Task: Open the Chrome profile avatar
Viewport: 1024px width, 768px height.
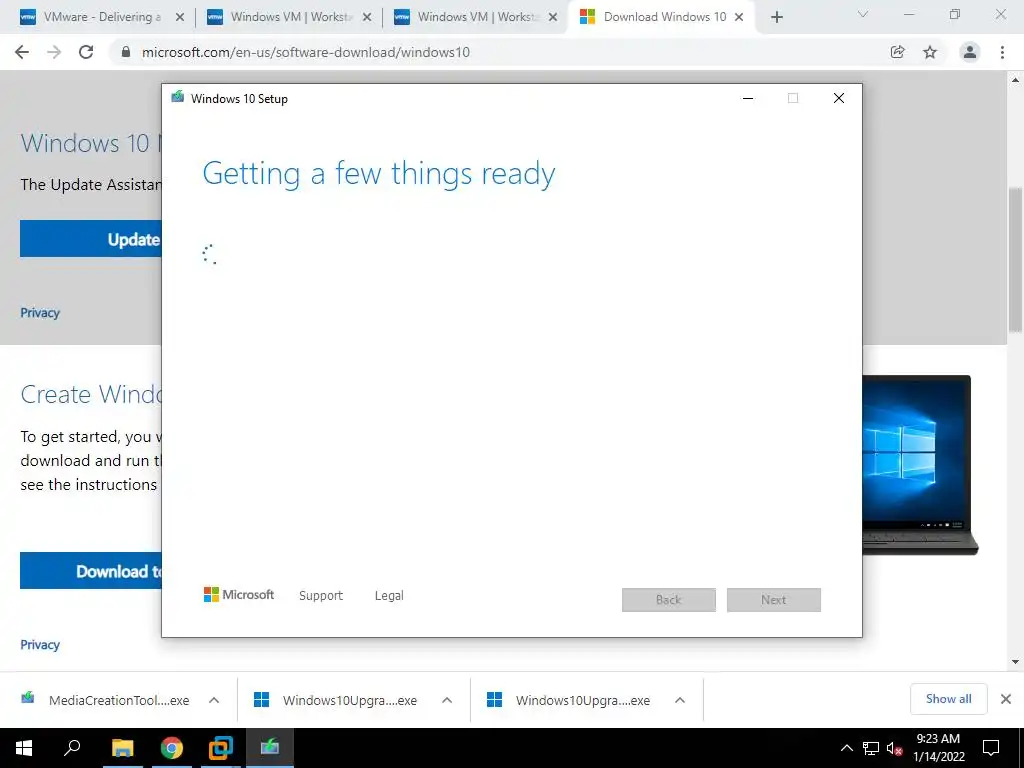Action: coord(970,52)
